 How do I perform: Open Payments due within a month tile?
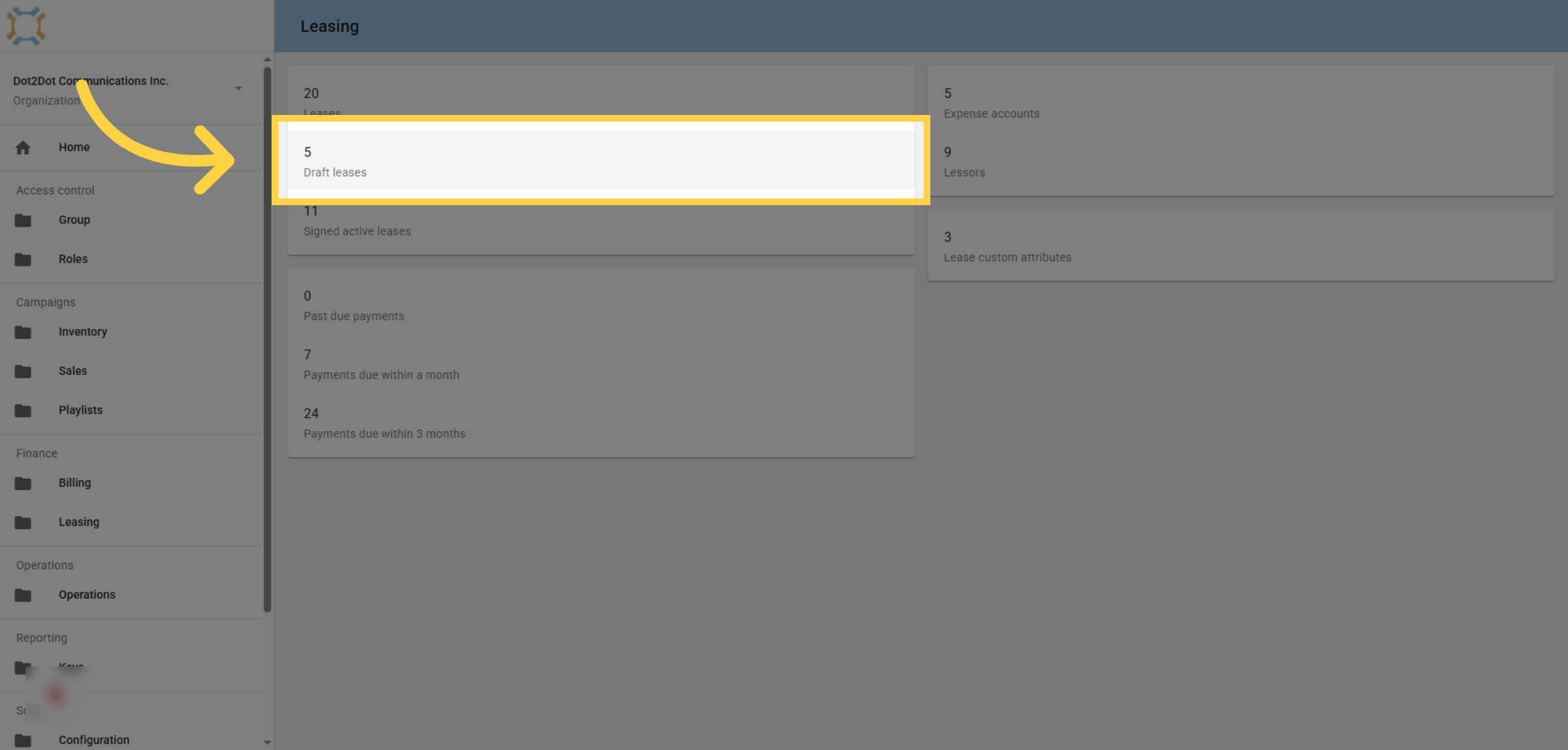(x=601, y=363)
